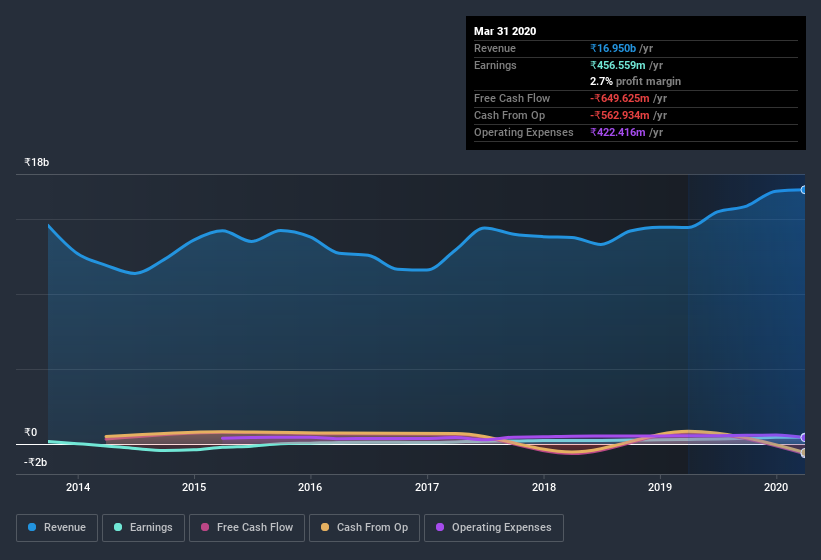Click the -₹2b y-axis label
This screenshot has width=821, height=560.
pos(36,462)
